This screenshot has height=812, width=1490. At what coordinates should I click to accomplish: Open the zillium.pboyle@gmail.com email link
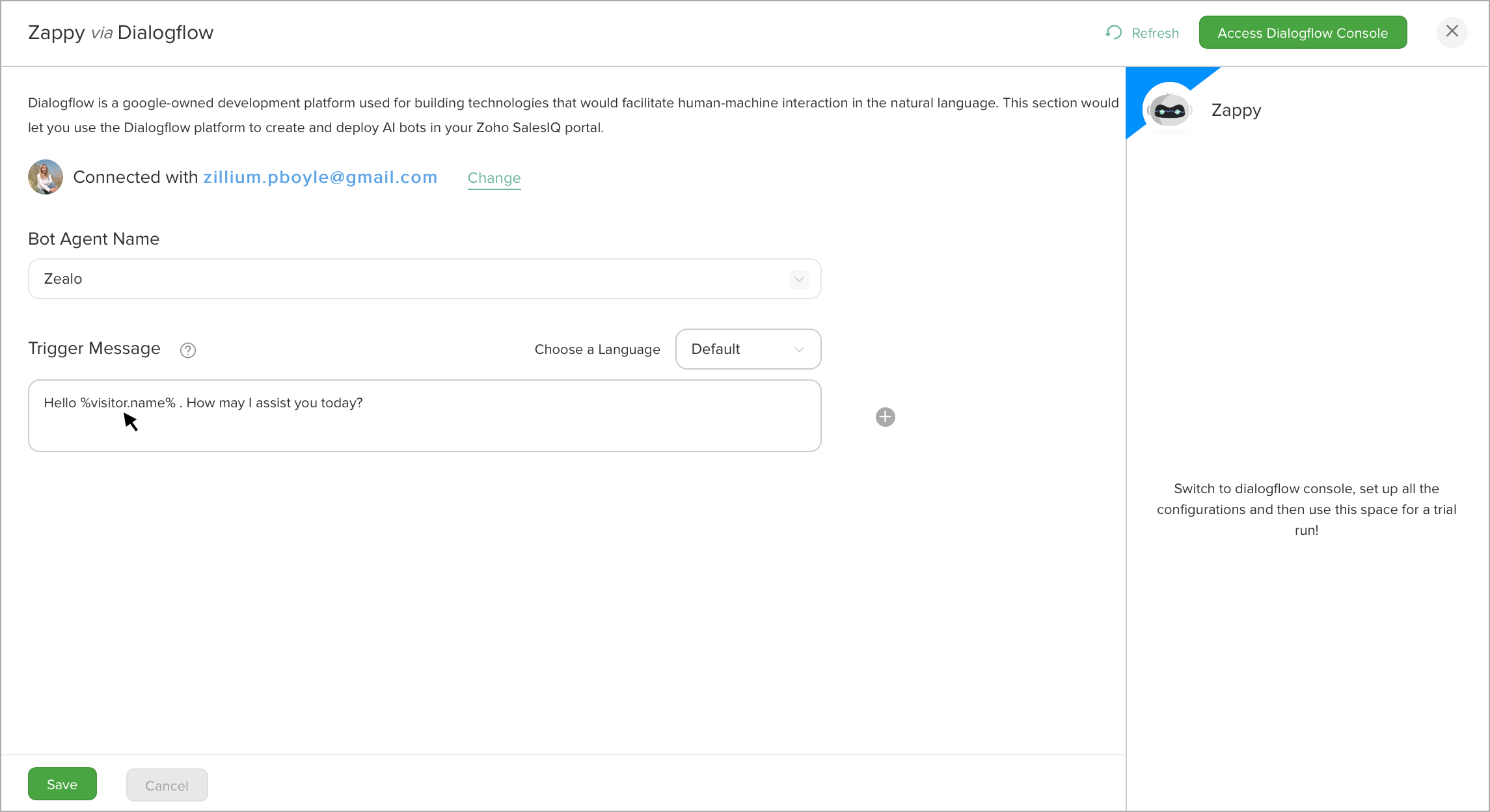click(320, 177)
